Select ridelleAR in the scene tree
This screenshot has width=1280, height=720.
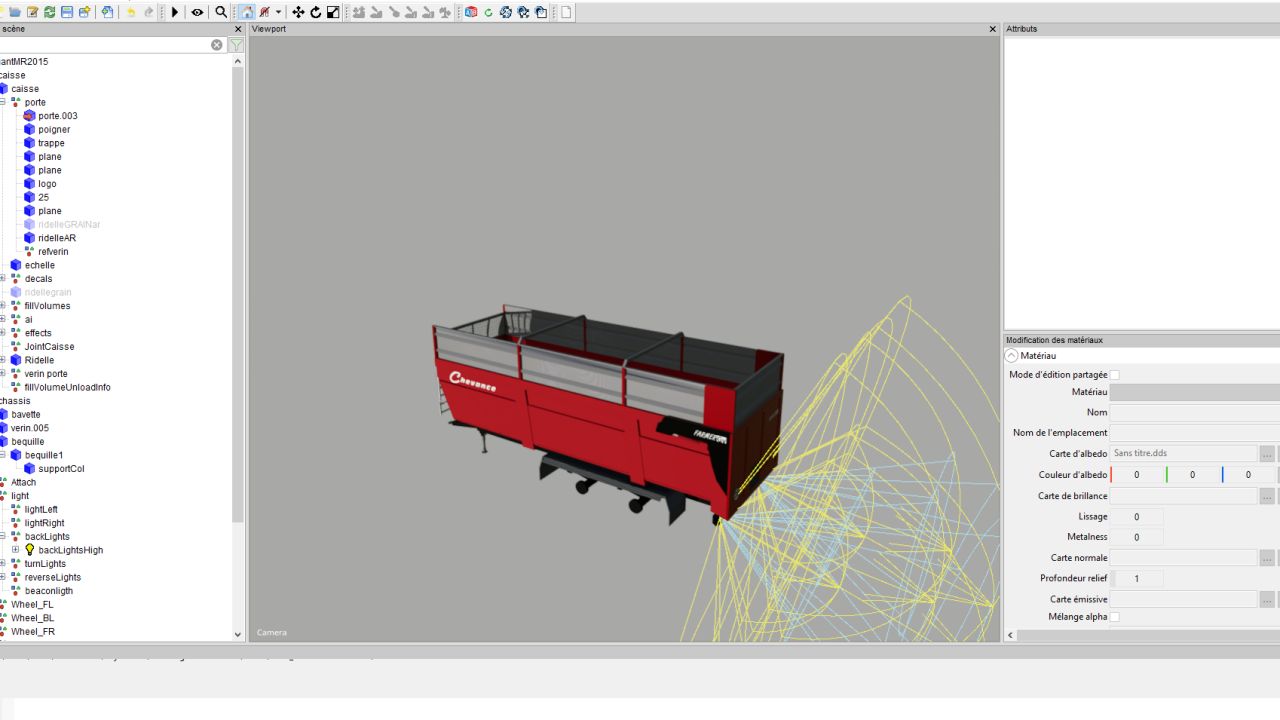pos(56,238)
